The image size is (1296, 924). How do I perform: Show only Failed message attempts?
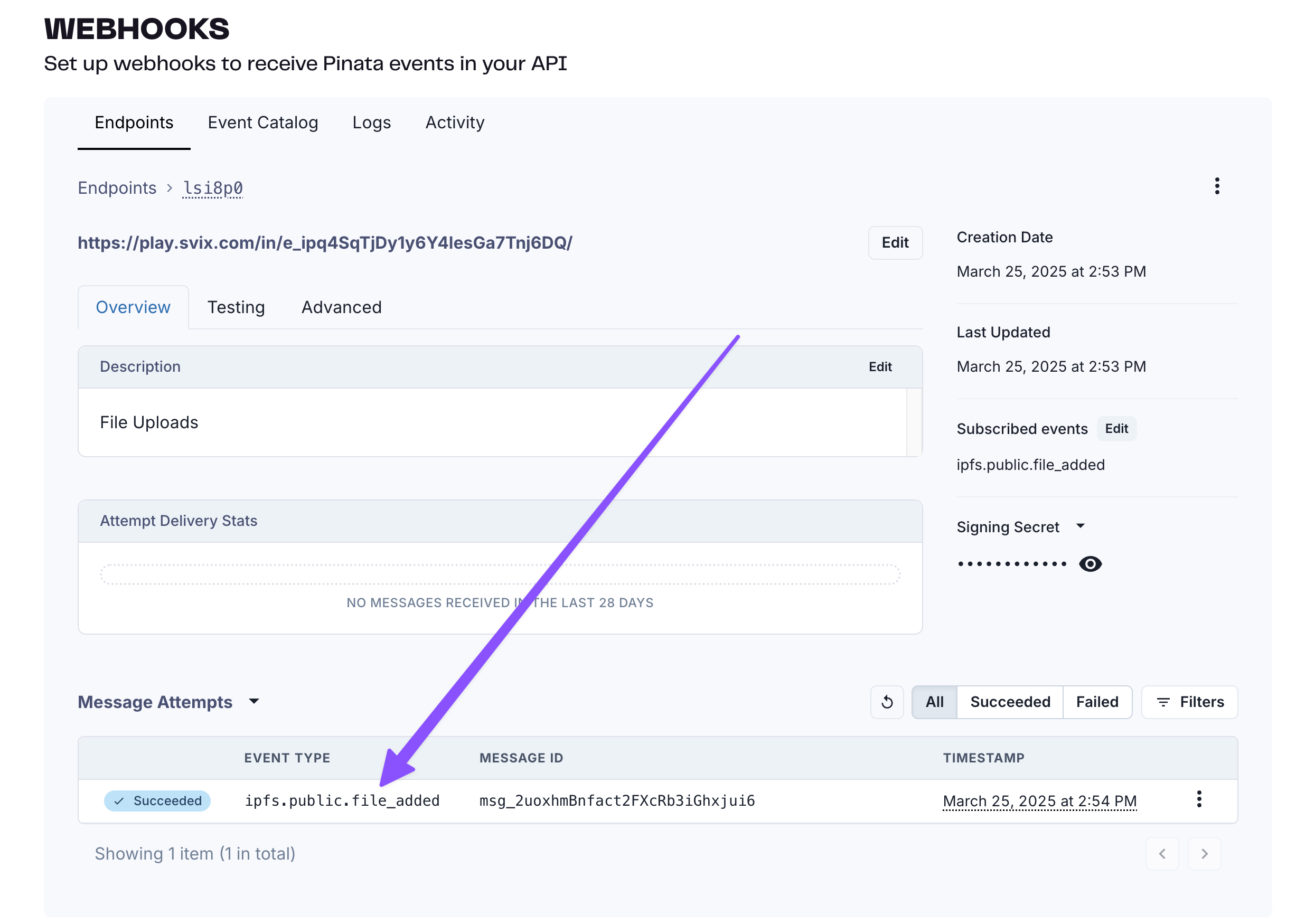coord(1096,702)
